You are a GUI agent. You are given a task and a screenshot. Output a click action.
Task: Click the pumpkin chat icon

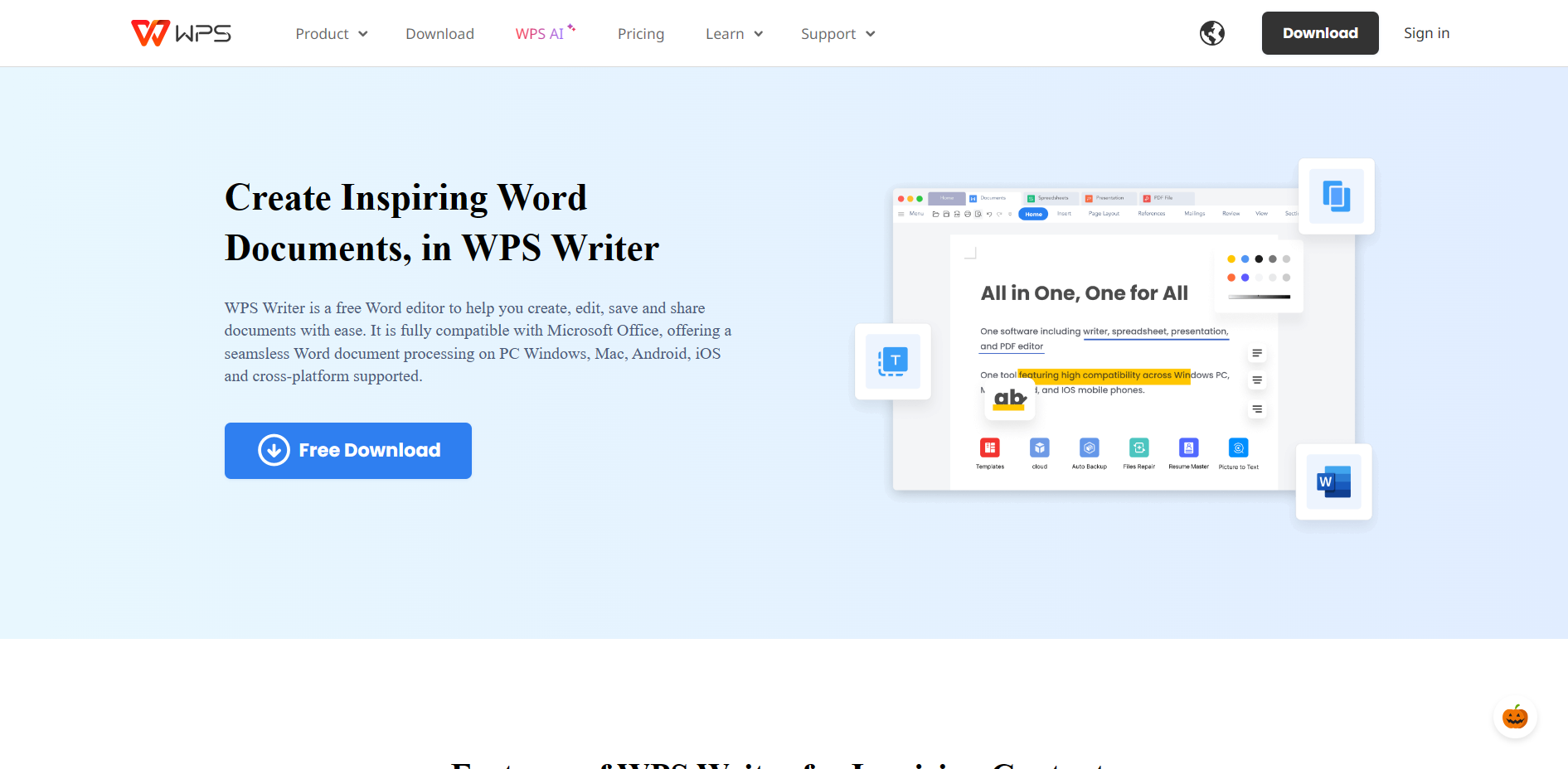pos(1515,716)
